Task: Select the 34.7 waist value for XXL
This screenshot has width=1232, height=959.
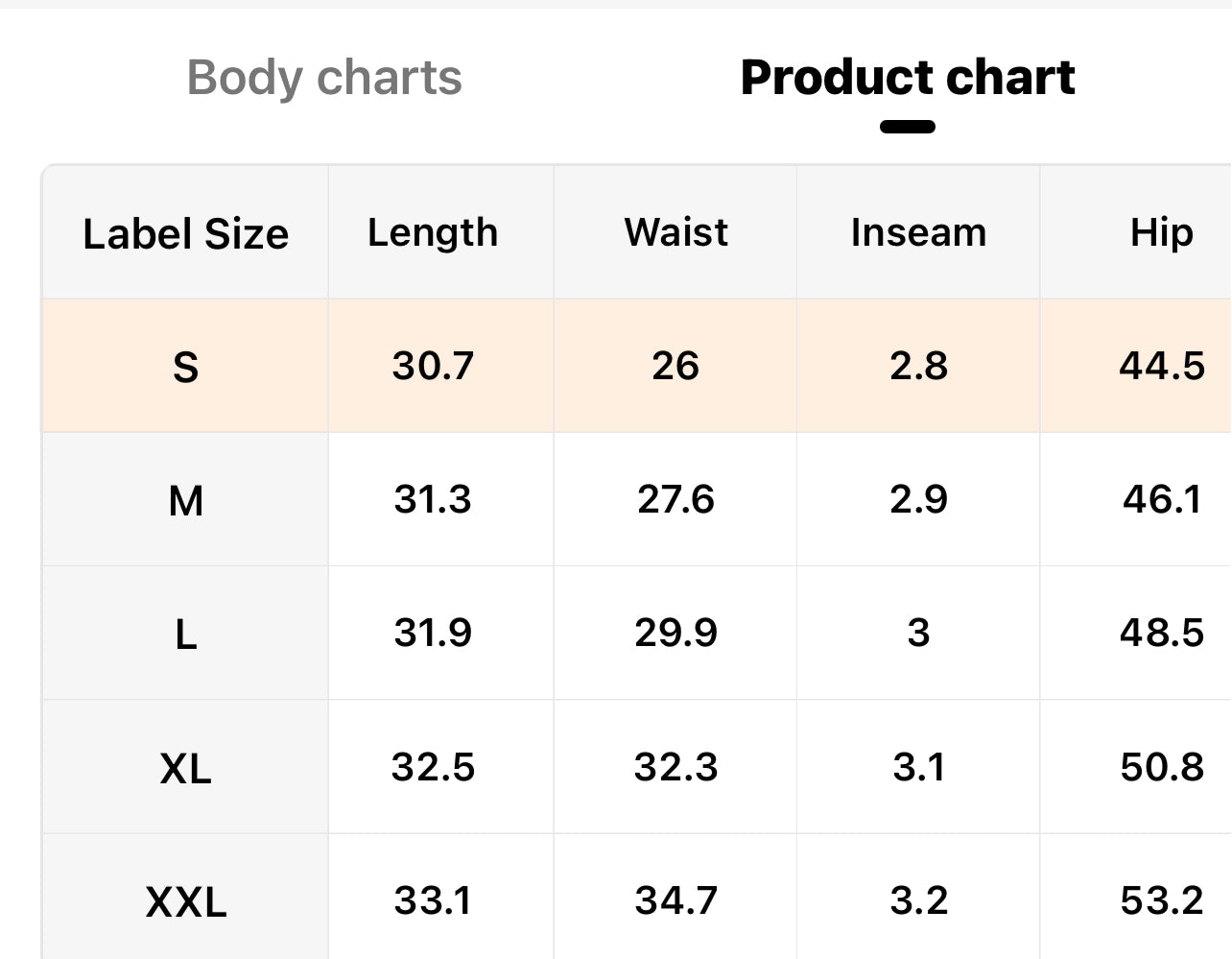Action: (x=675, y=900)
